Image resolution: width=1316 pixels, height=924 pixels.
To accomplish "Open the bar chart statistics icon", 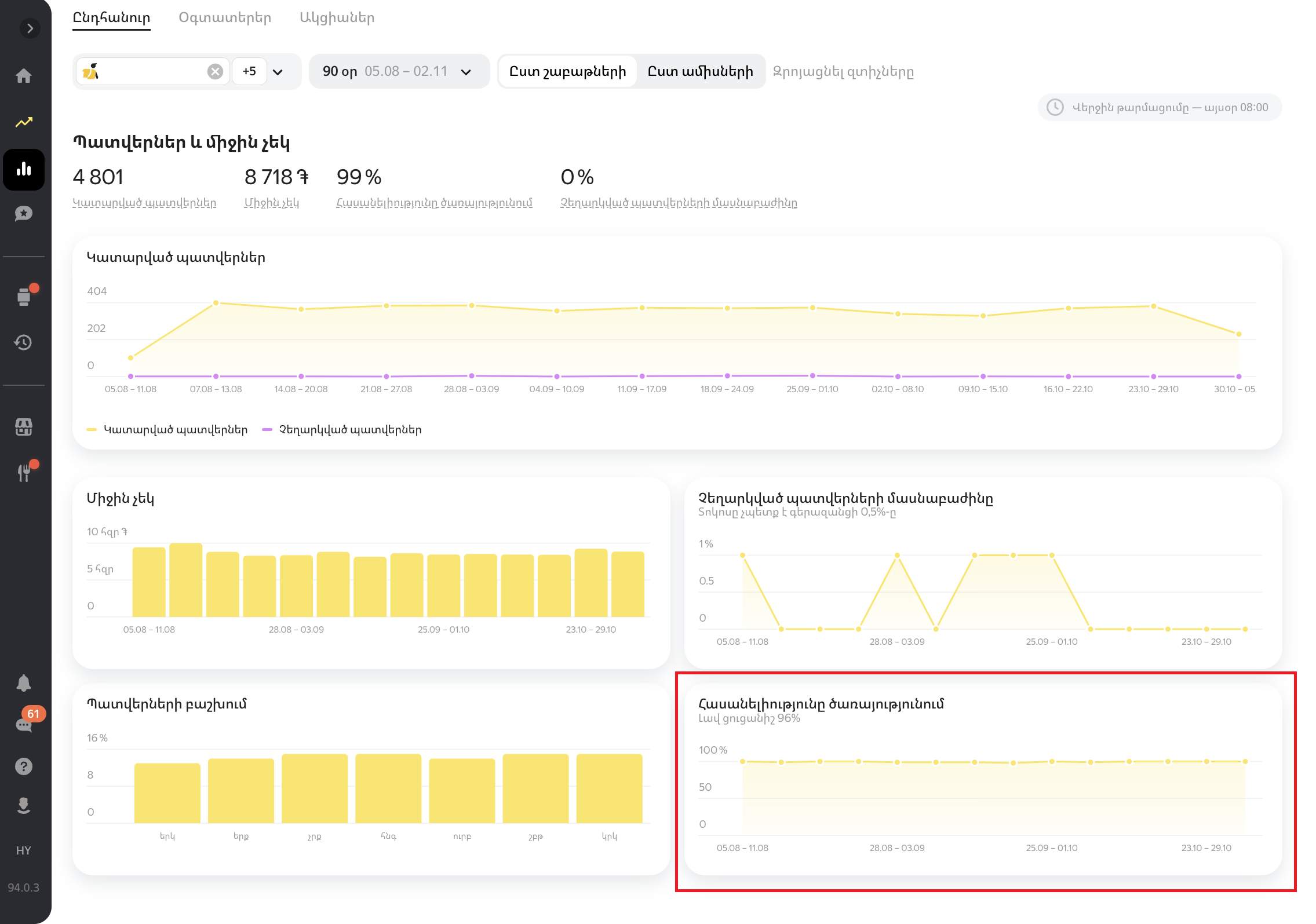I will [24, 169].
